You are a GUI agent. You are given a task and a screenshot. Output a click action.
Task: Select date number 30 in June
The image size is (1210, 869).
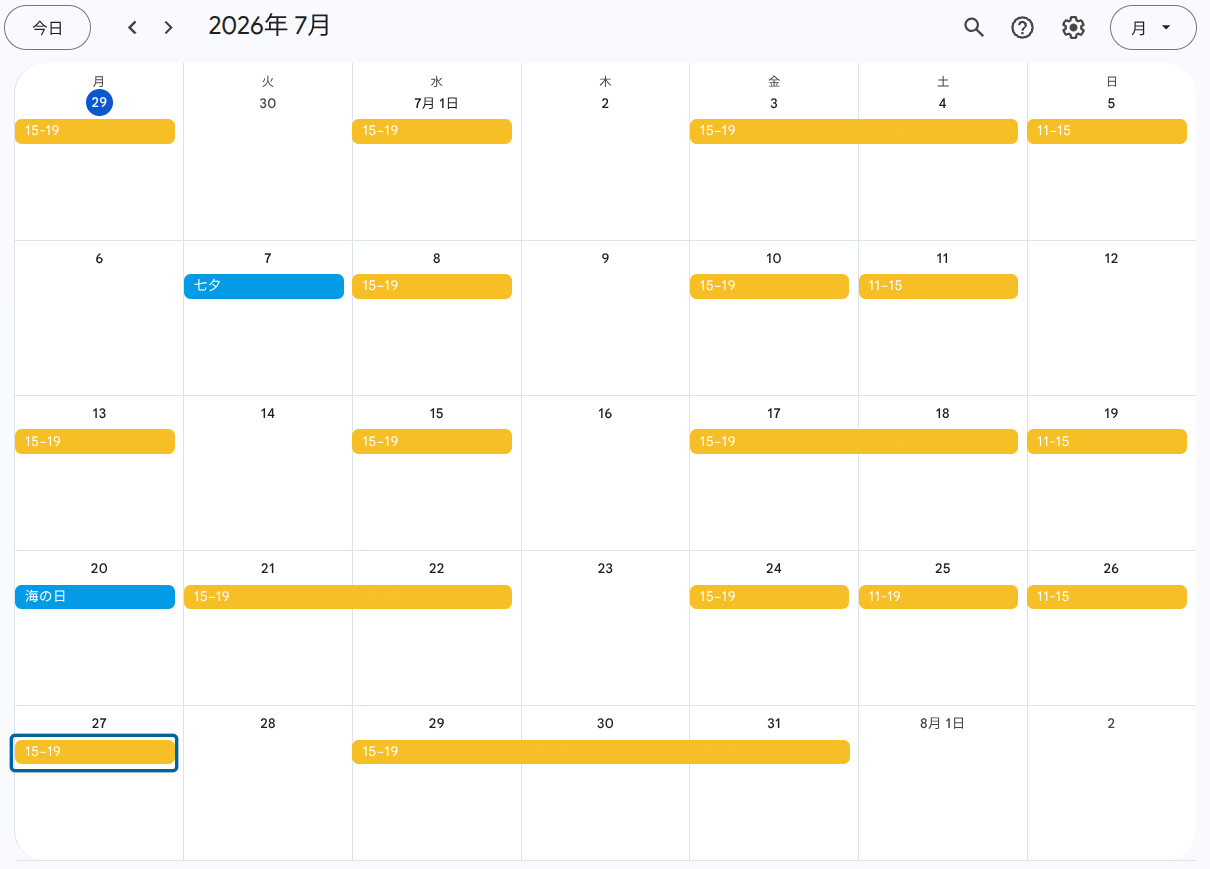click(x=268, y=103)
